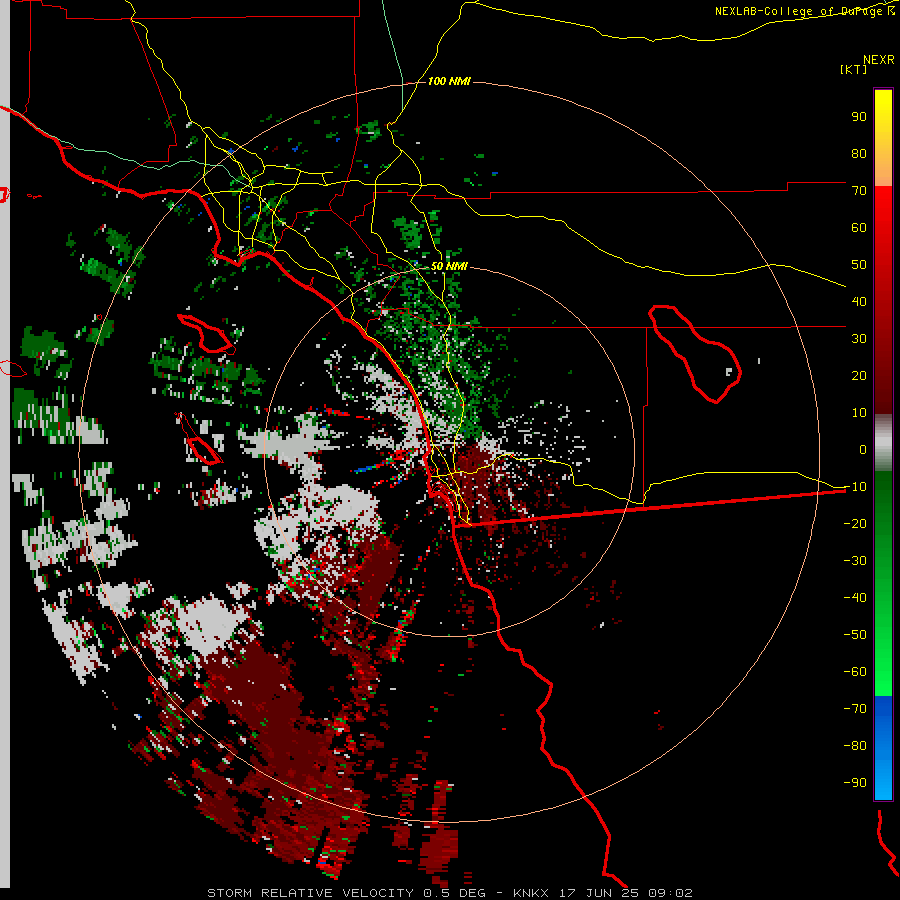Viewport: 900px width, 900px height.
Task: Click the 60 value on the velocity scale
Action: pyautogui.click(x=859, y=228)
